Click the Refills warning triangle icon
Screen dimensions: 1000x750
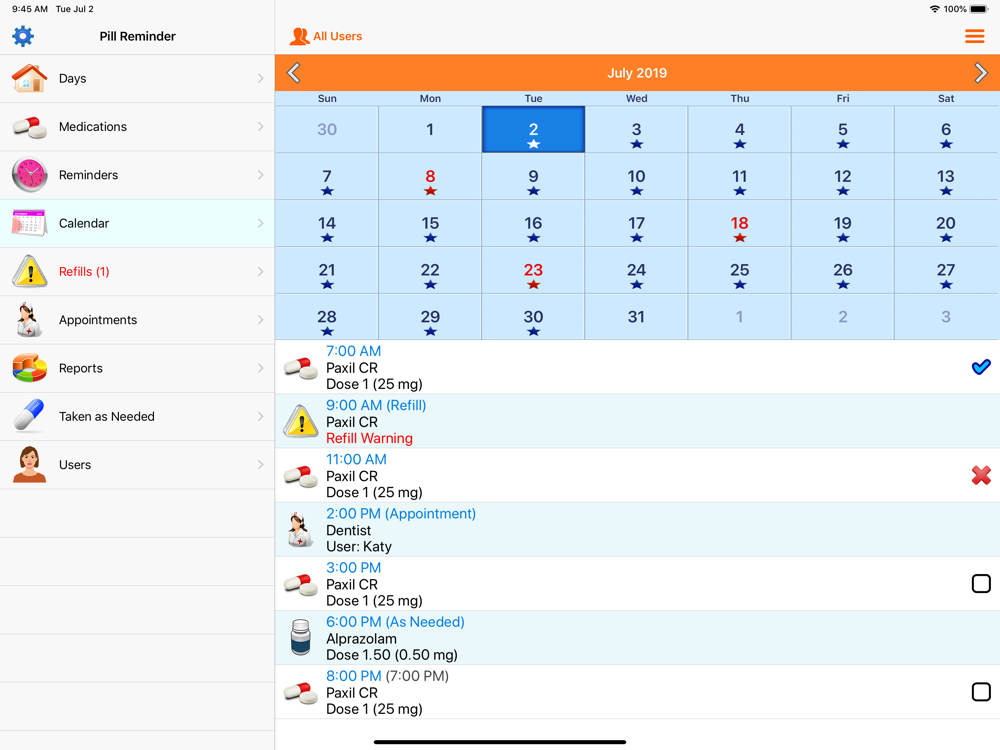point(29,272)
